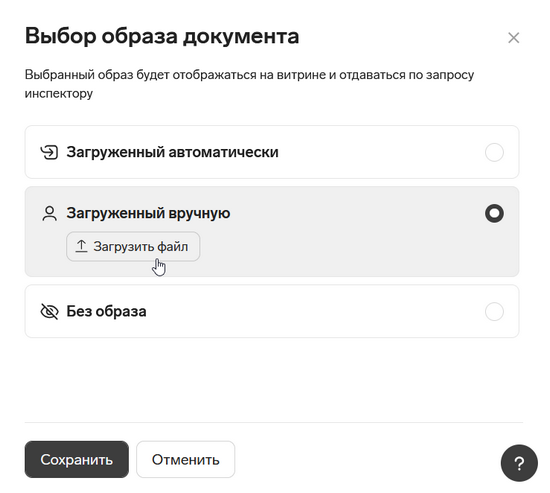The height and width of the screenshot is (493, 550).
Task: Click the person icon beside Загруженный вручную
Action: (x=49, y=213)
